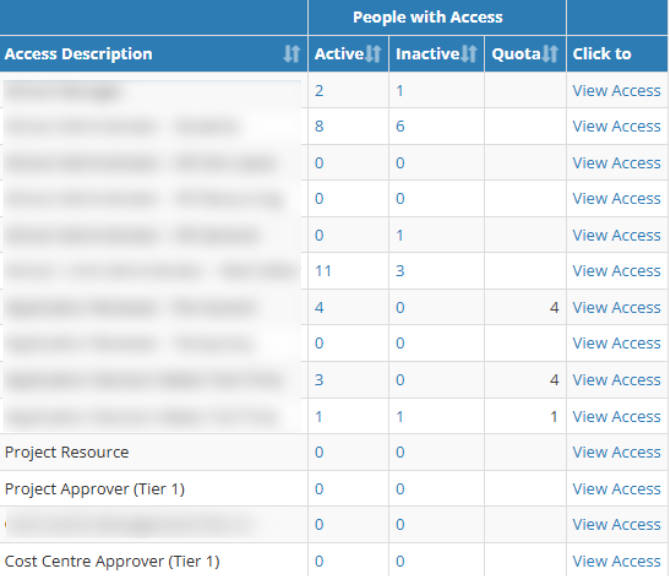The width and height of the screenshot is (669, 576).
Task: Click quota value 1 in the table
Action: (554, 417)
